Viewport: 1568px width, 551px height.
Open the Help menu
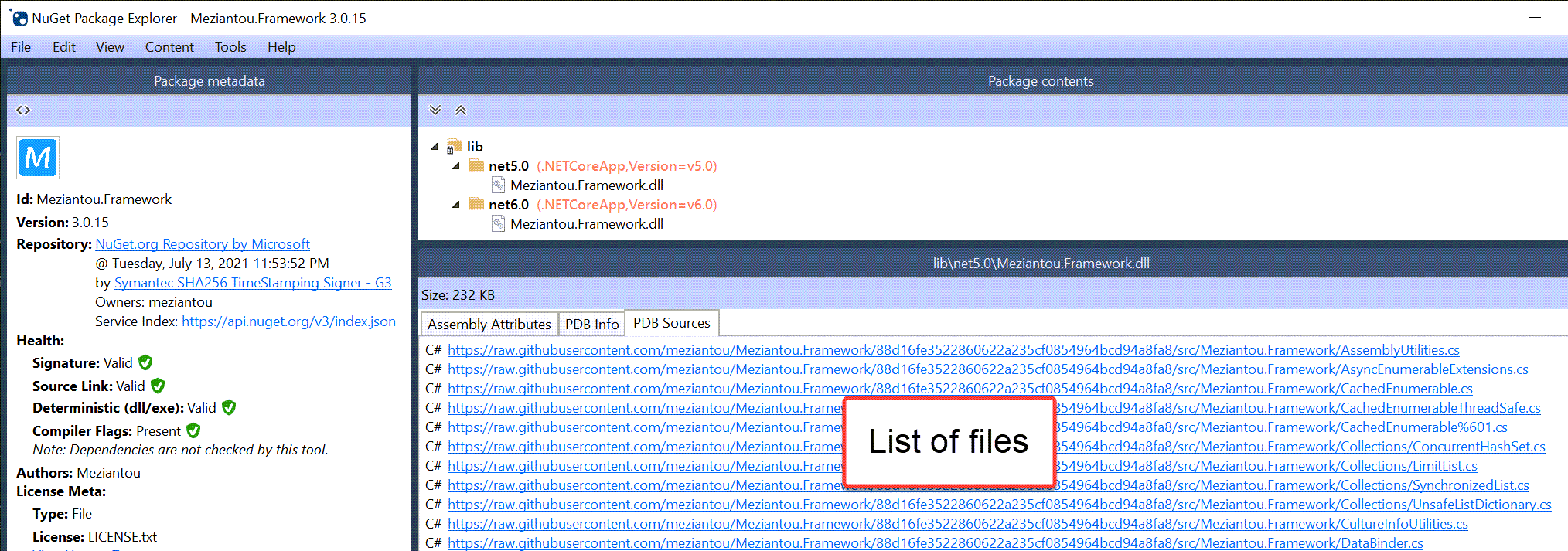coord(281,47)
